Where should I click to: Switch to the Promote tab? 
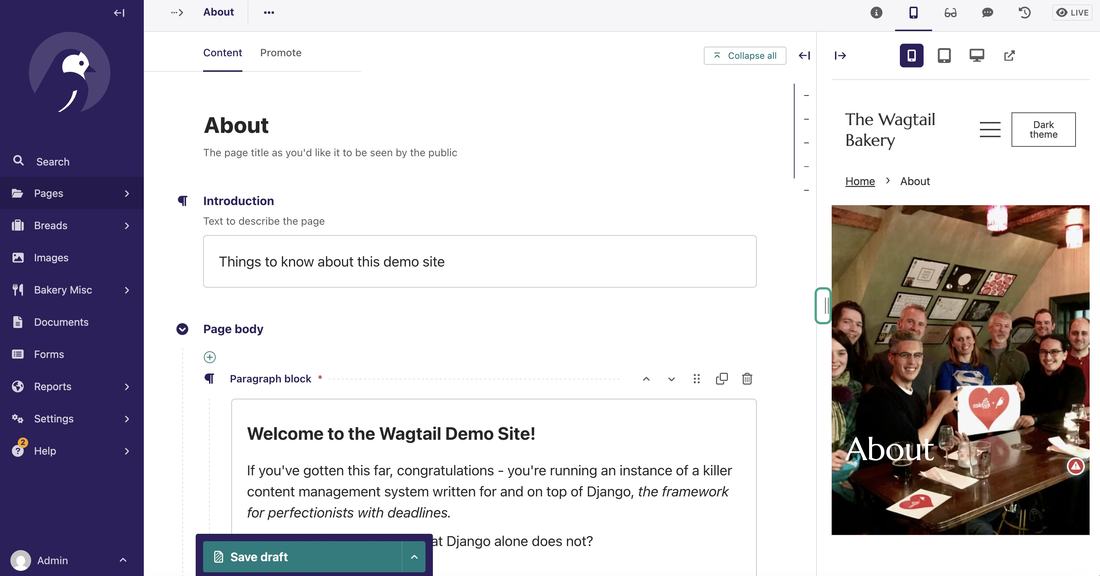281,53
